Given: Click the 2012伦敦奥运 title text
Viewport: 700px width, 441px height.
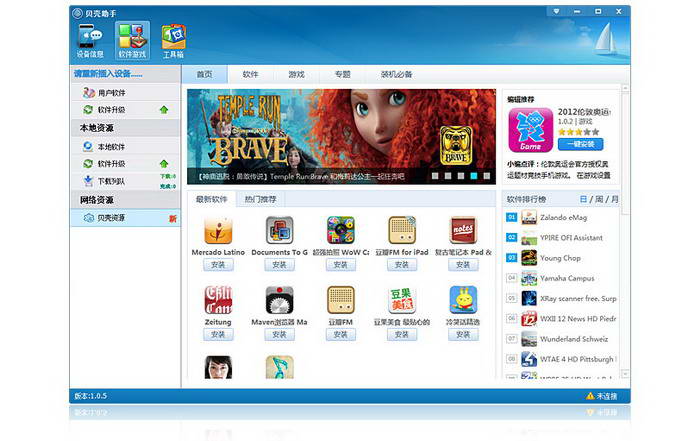Looking at the screenshot, I should 584,112.
